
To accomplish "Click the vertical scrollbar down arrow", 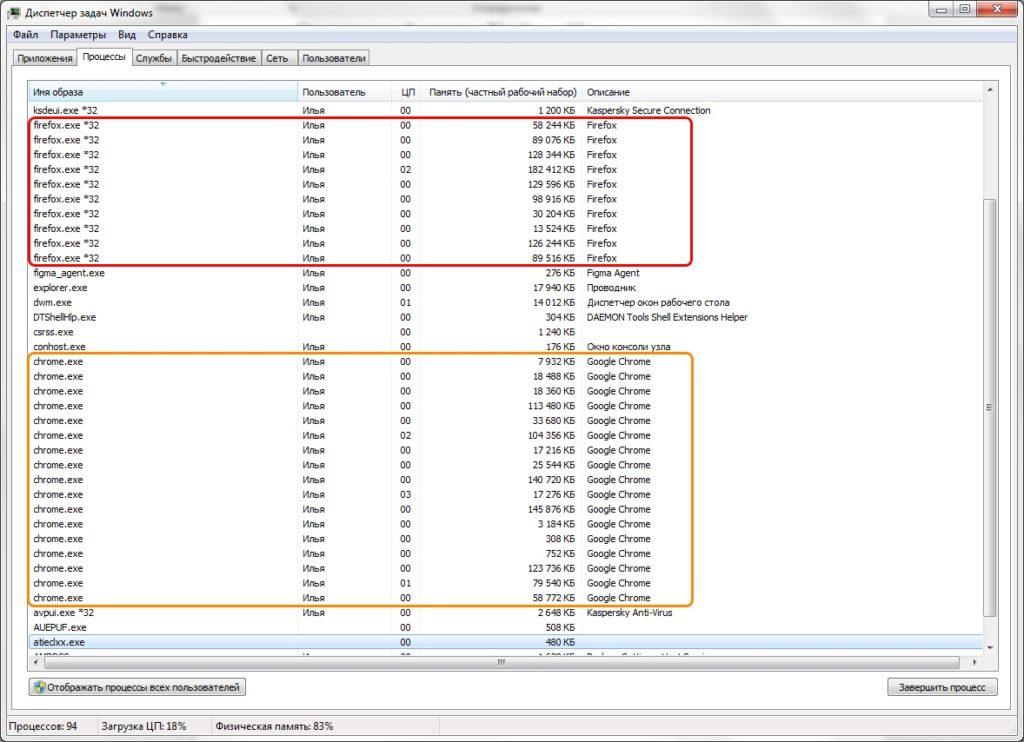I will click(990, 648).
